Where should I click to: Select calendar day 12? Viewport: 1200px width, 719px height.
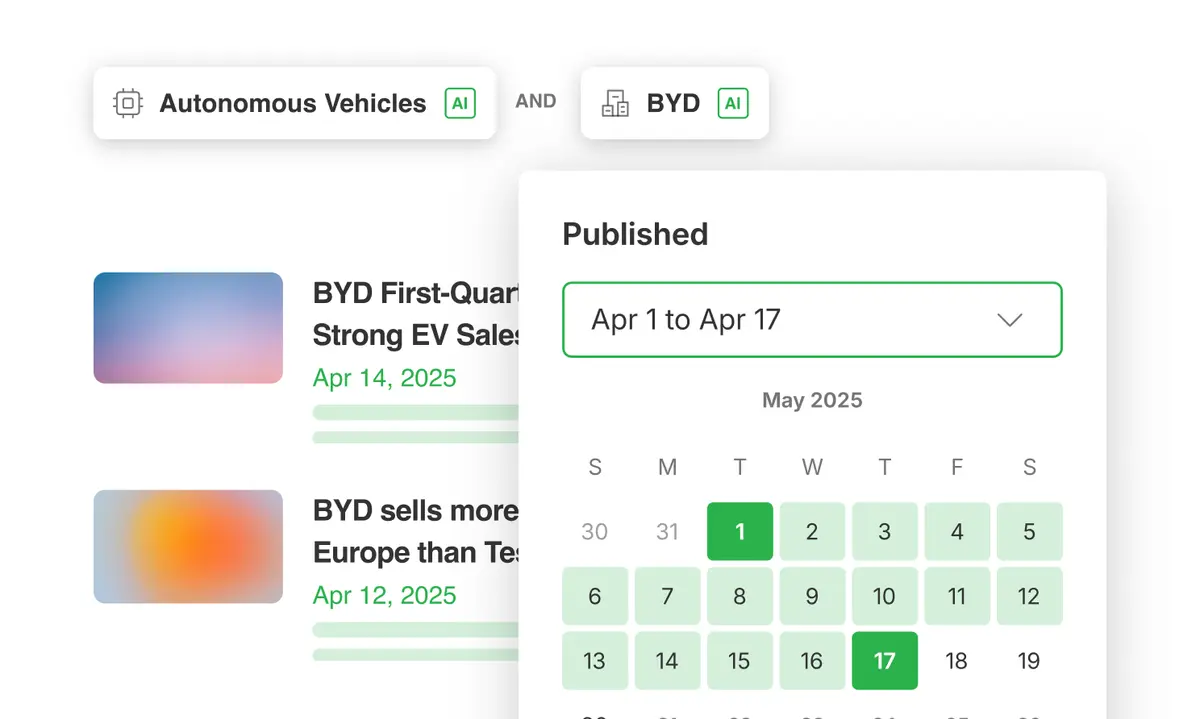click(1029, 596)
